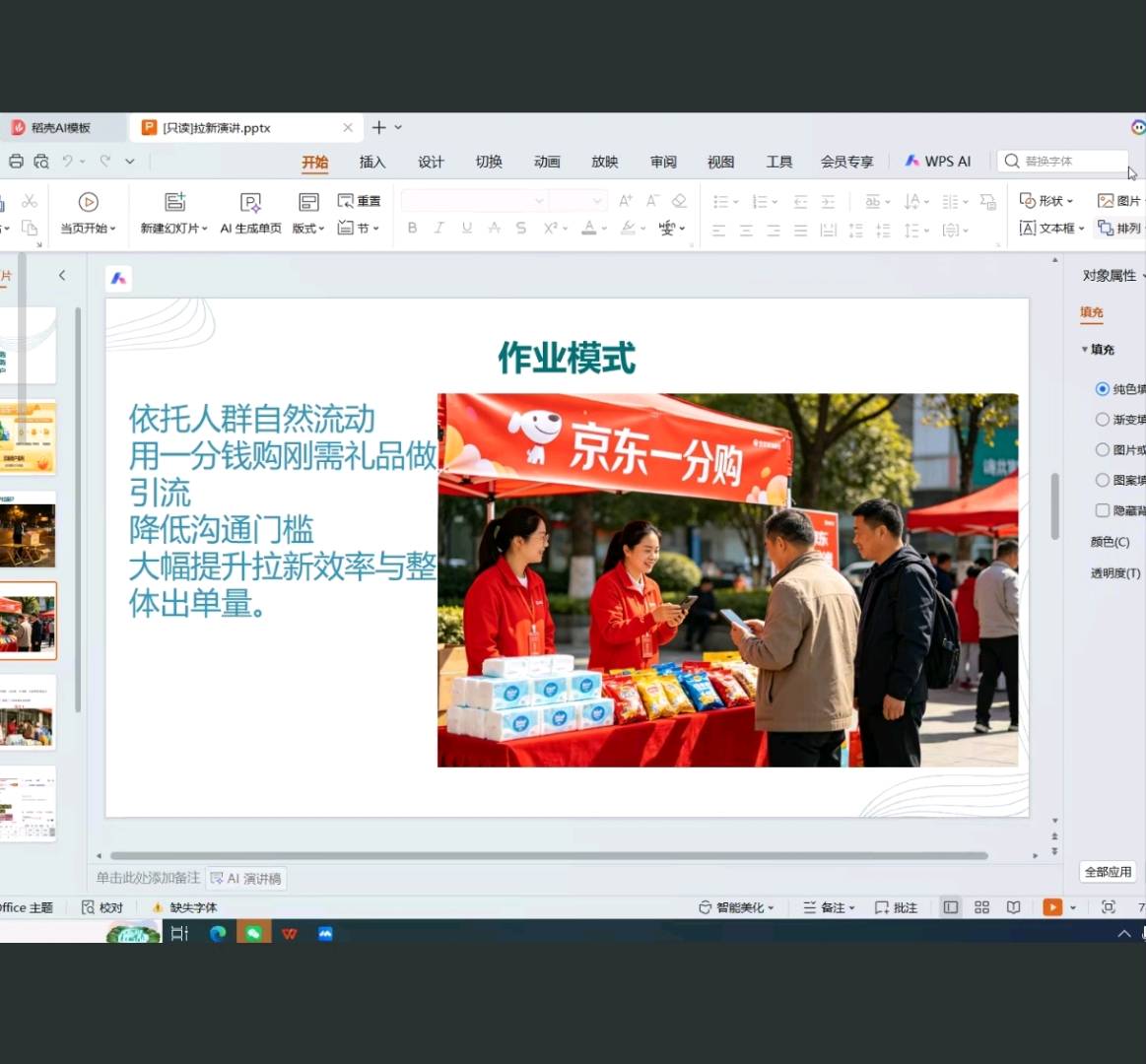Click the 新建幻灯片 new slide icon
The height and width of the screenshot is (1064, 1146).
point(174,202)
